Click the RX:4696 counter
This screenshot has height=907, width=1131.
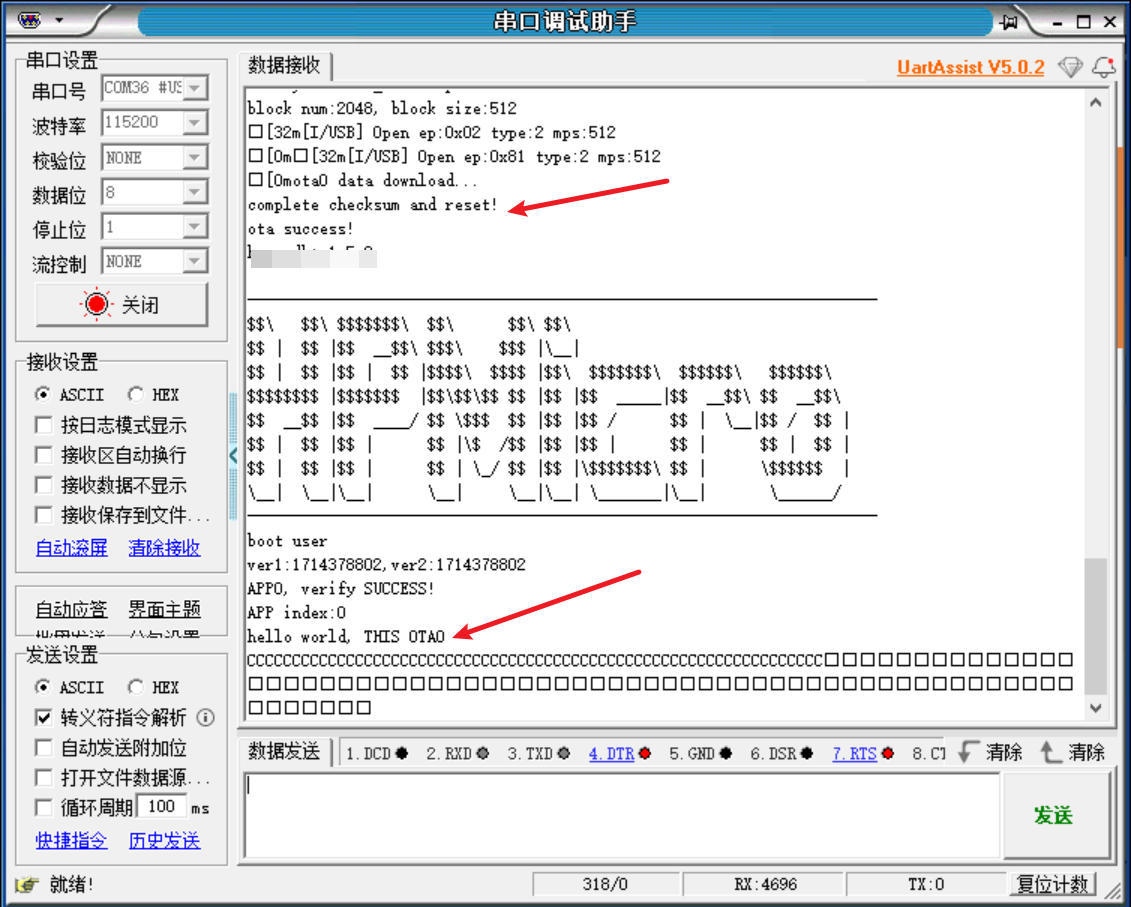click(765, 885)
